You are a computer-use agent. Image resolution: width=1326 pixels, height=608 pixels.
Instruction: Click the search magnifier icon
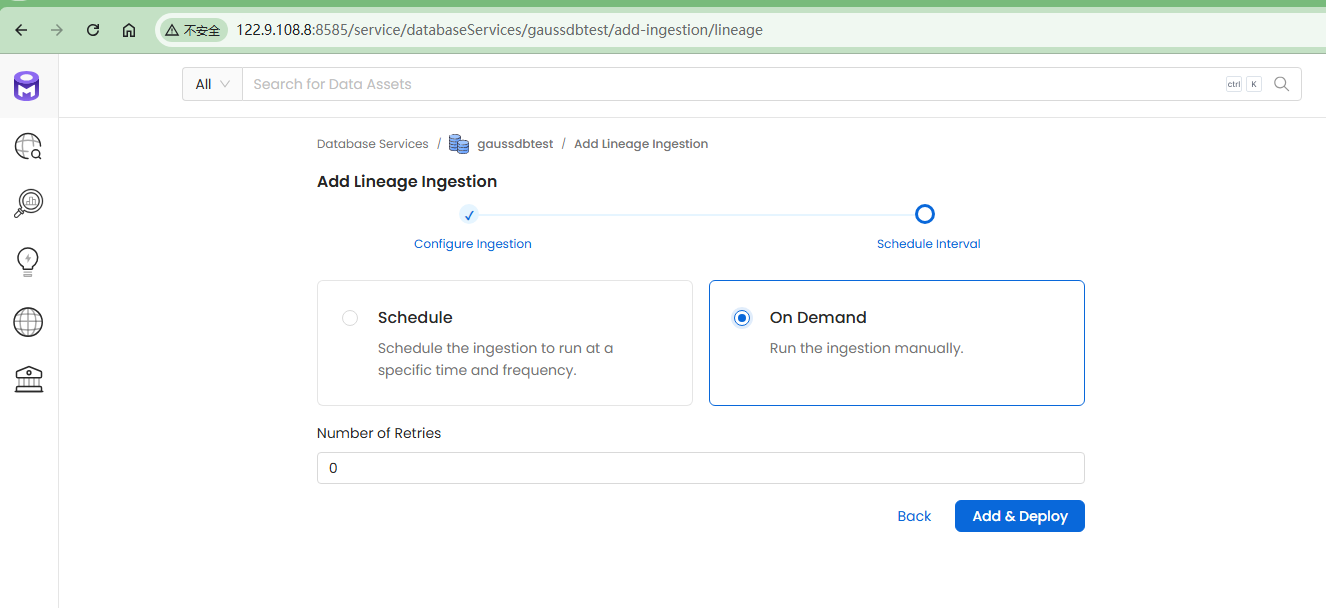pyautogui.click(x=1282, y=84)
